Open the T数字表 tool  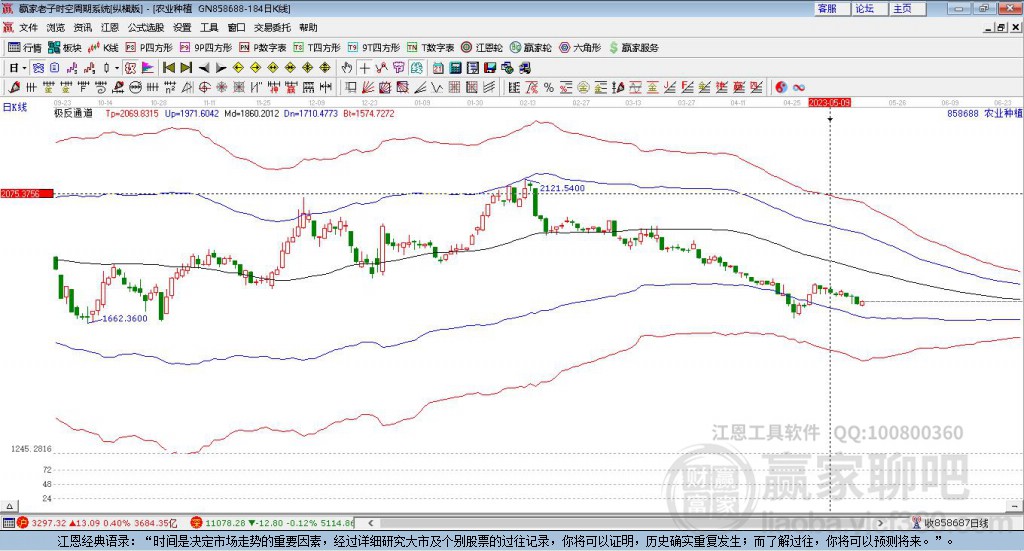[x=430, y=48]
